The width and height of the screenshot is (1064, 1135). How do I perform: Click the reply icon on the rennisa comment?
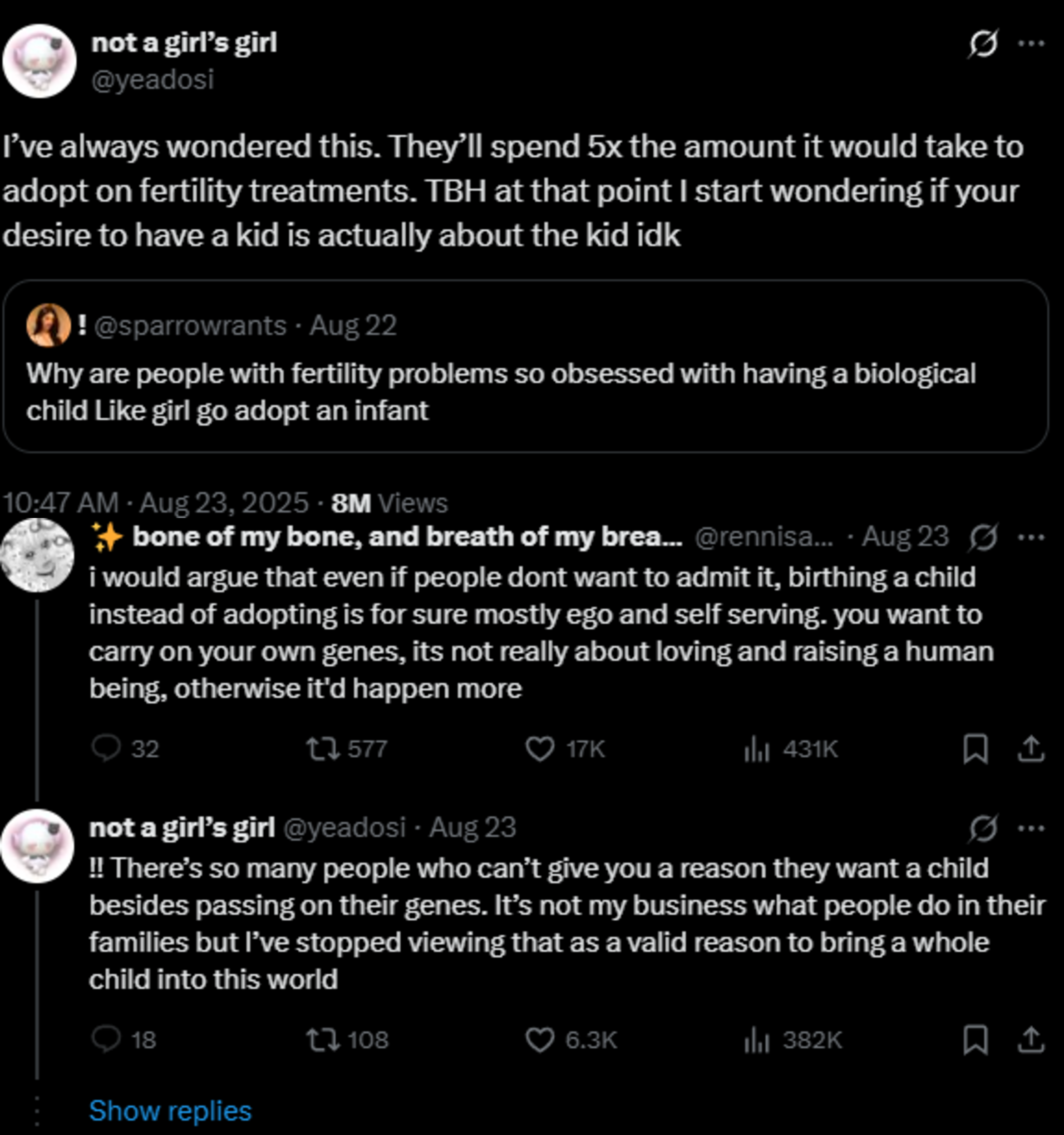pyautogui.click(x=106, y=748)
